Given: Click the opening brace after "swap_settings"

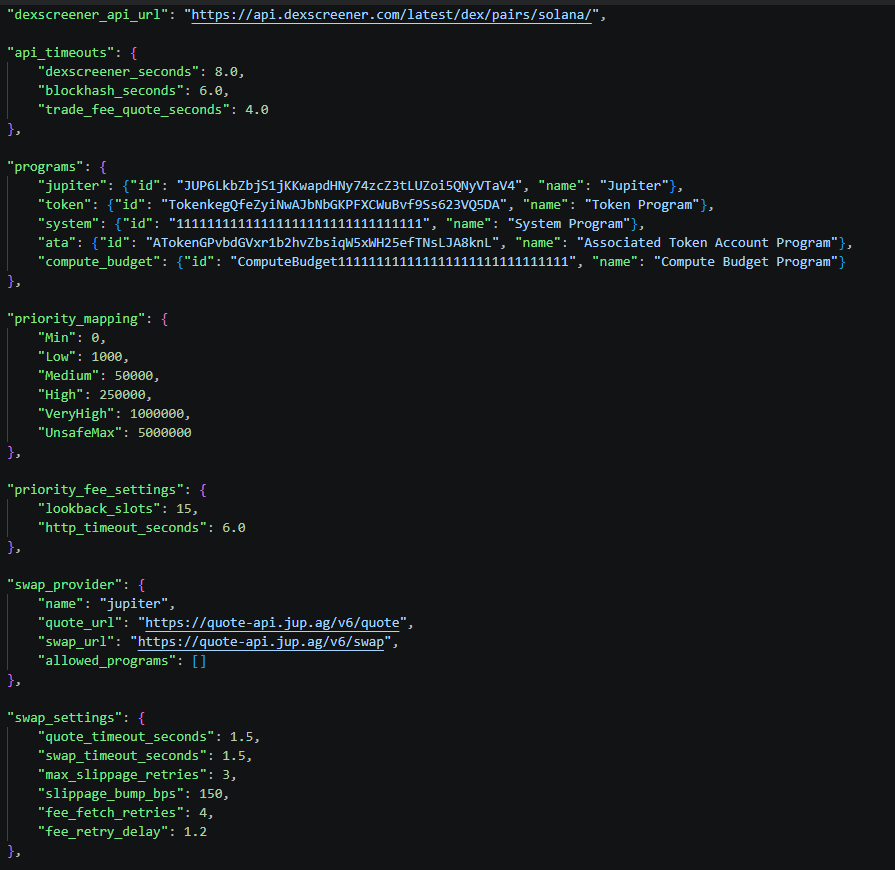Looking at the screenshot, I should (142, 718).
